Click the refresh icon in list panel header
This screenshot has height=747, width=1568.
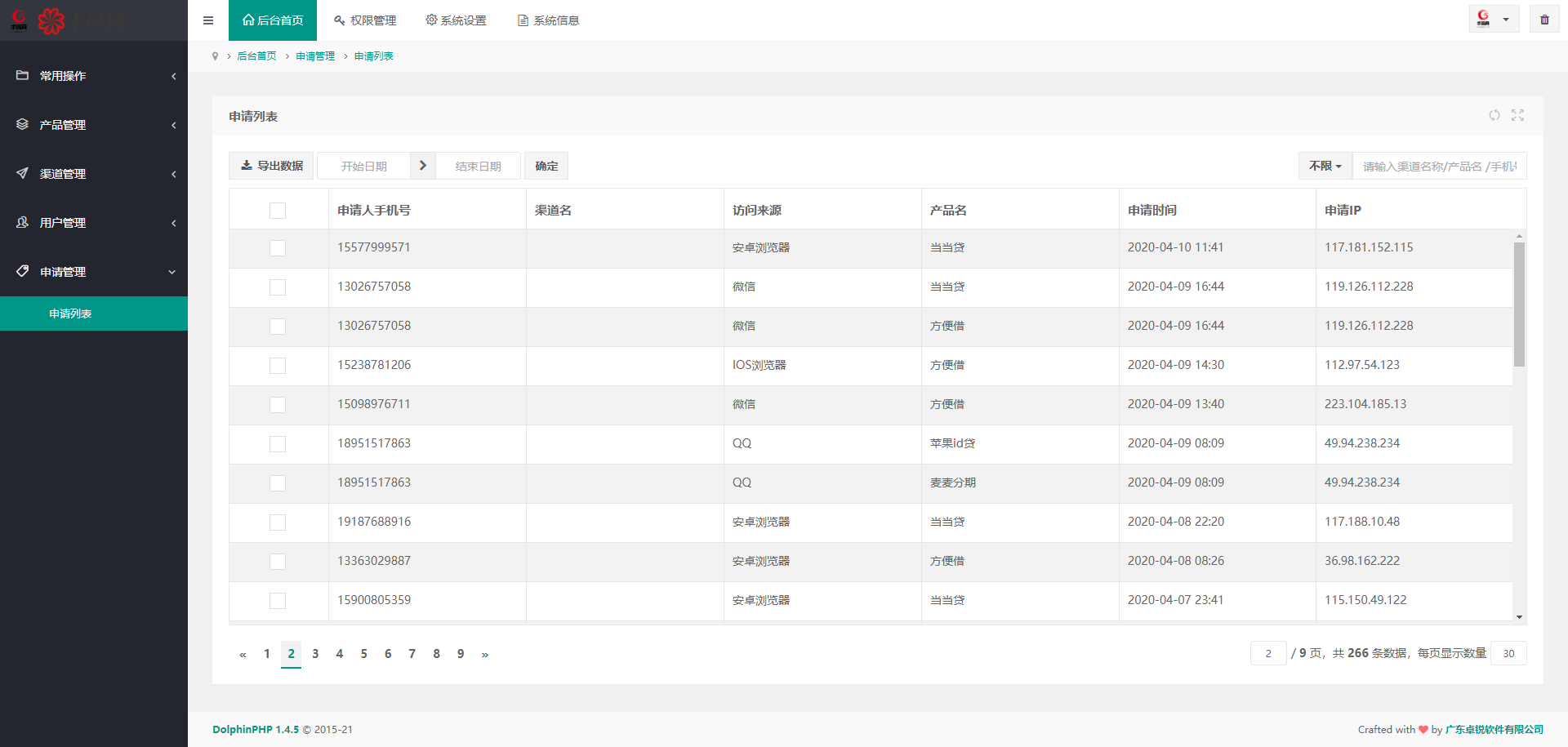tap(1494, 115)
